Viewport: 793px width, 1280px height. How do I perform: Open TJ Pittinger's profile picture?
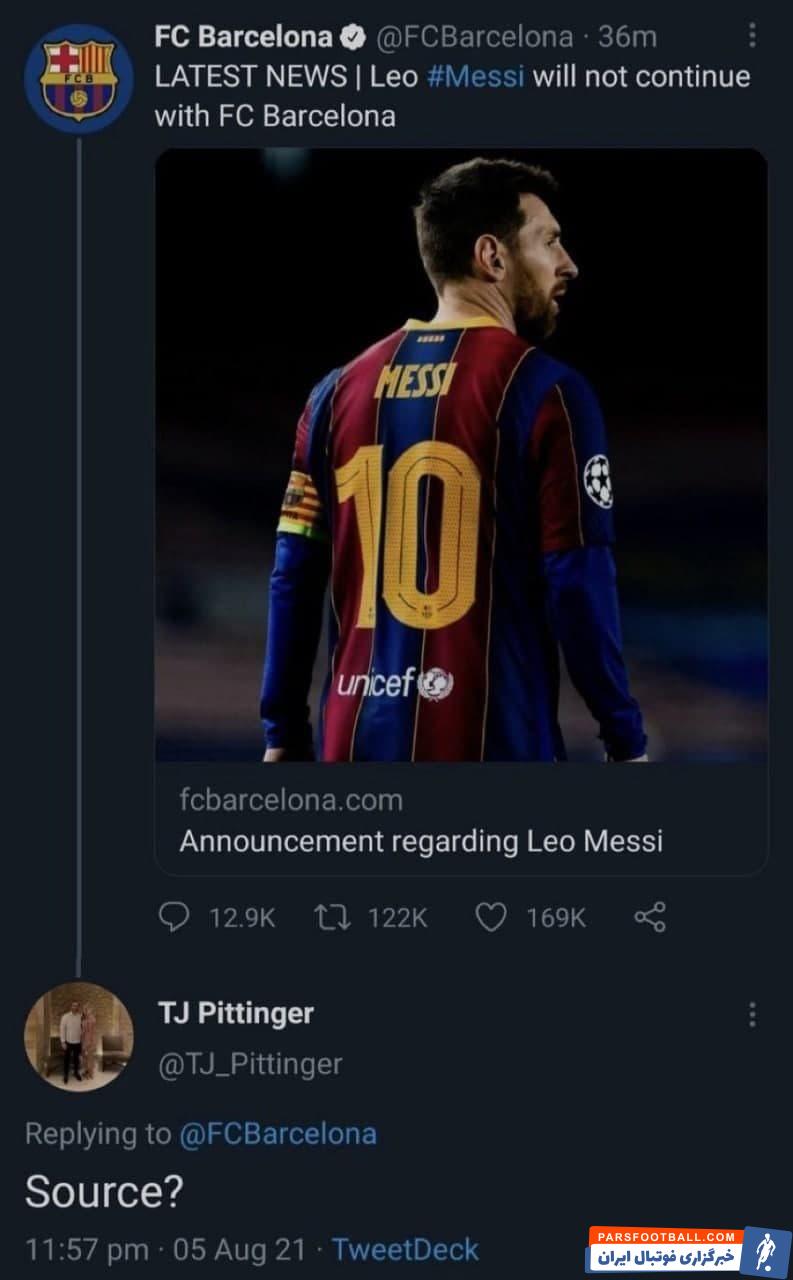click(x=78, y=1036)
